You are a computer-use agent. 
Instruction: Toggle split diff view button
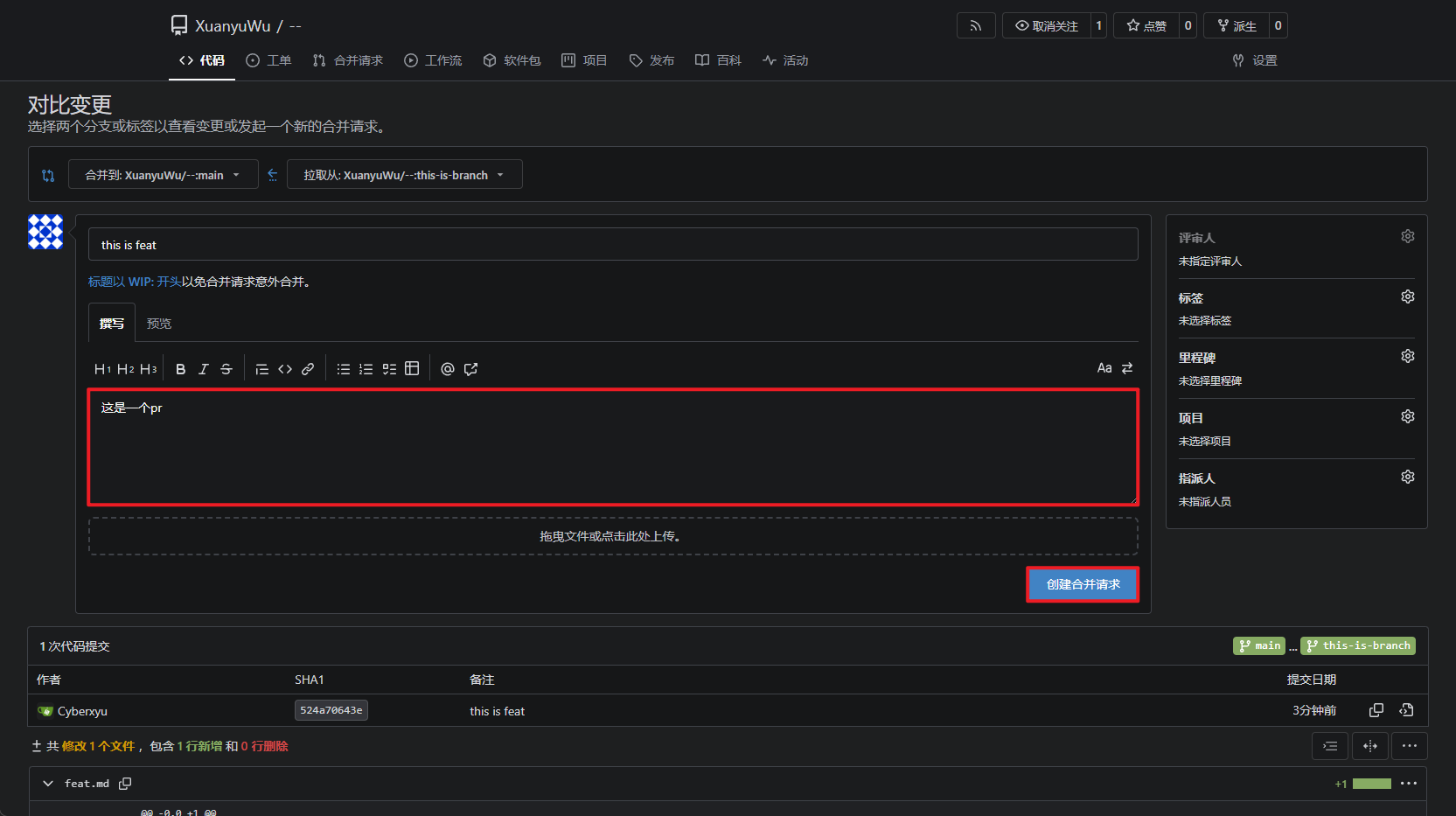(1370, 746)
